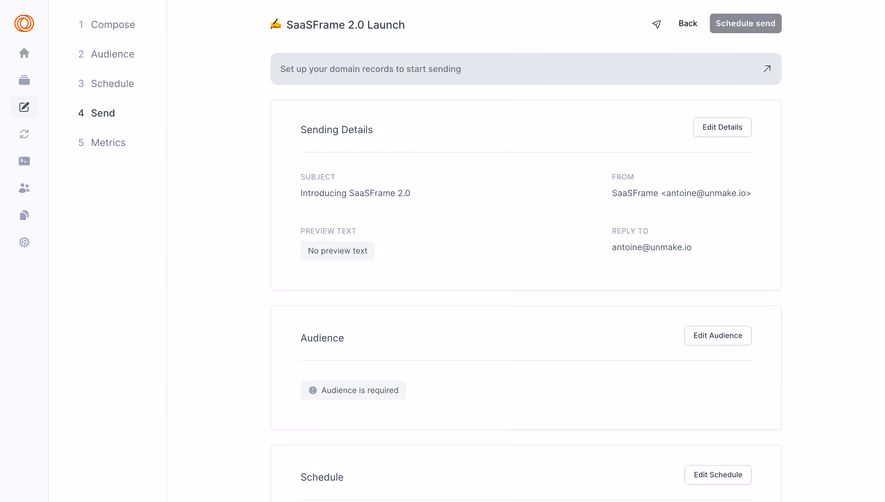Open the domain records setup banner
885x502 pixels.
click(x=525, y=69)
